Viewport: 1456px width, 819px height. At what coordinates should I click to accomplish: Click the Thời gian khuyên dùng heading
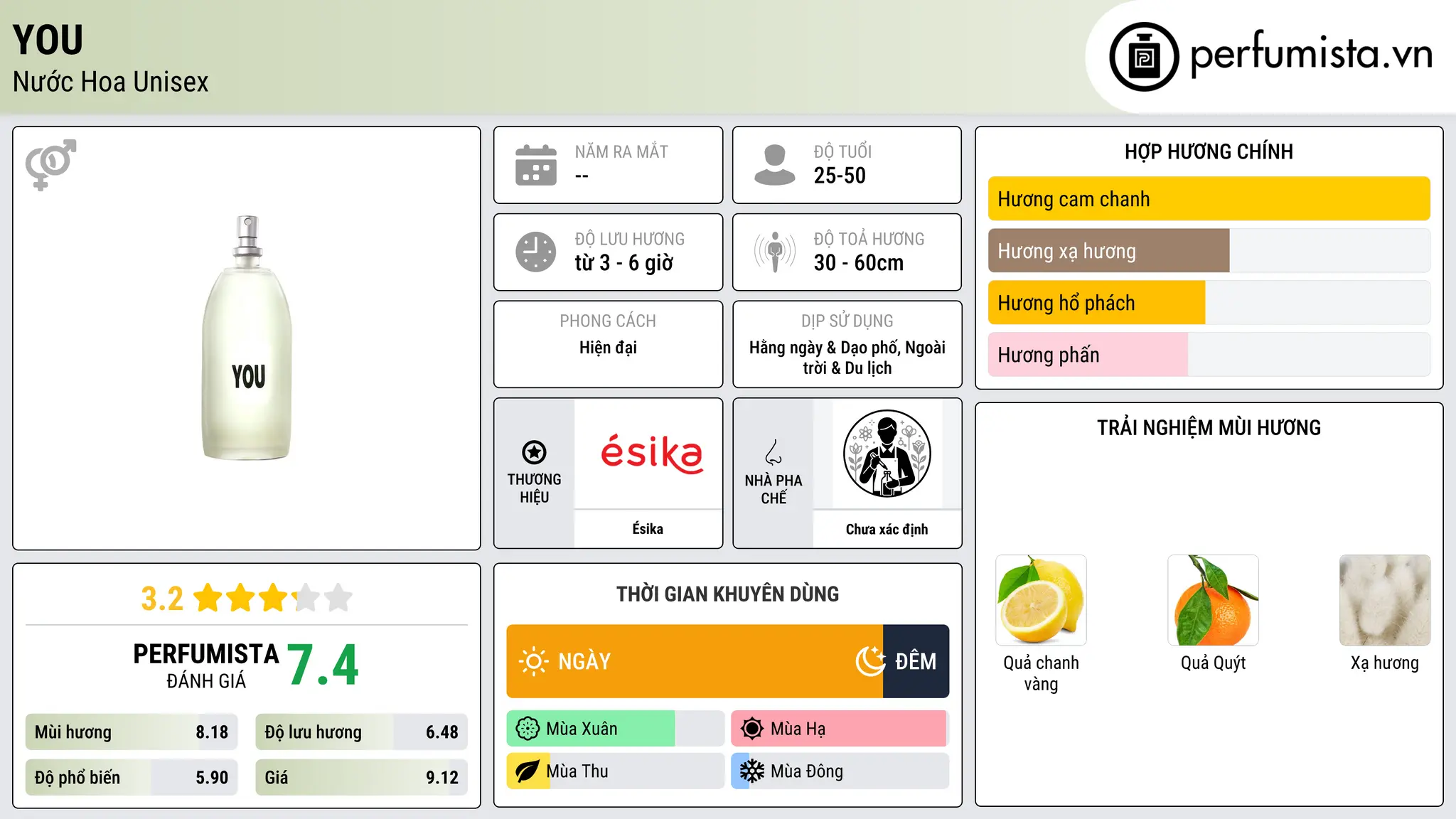(x=727, y=594)
